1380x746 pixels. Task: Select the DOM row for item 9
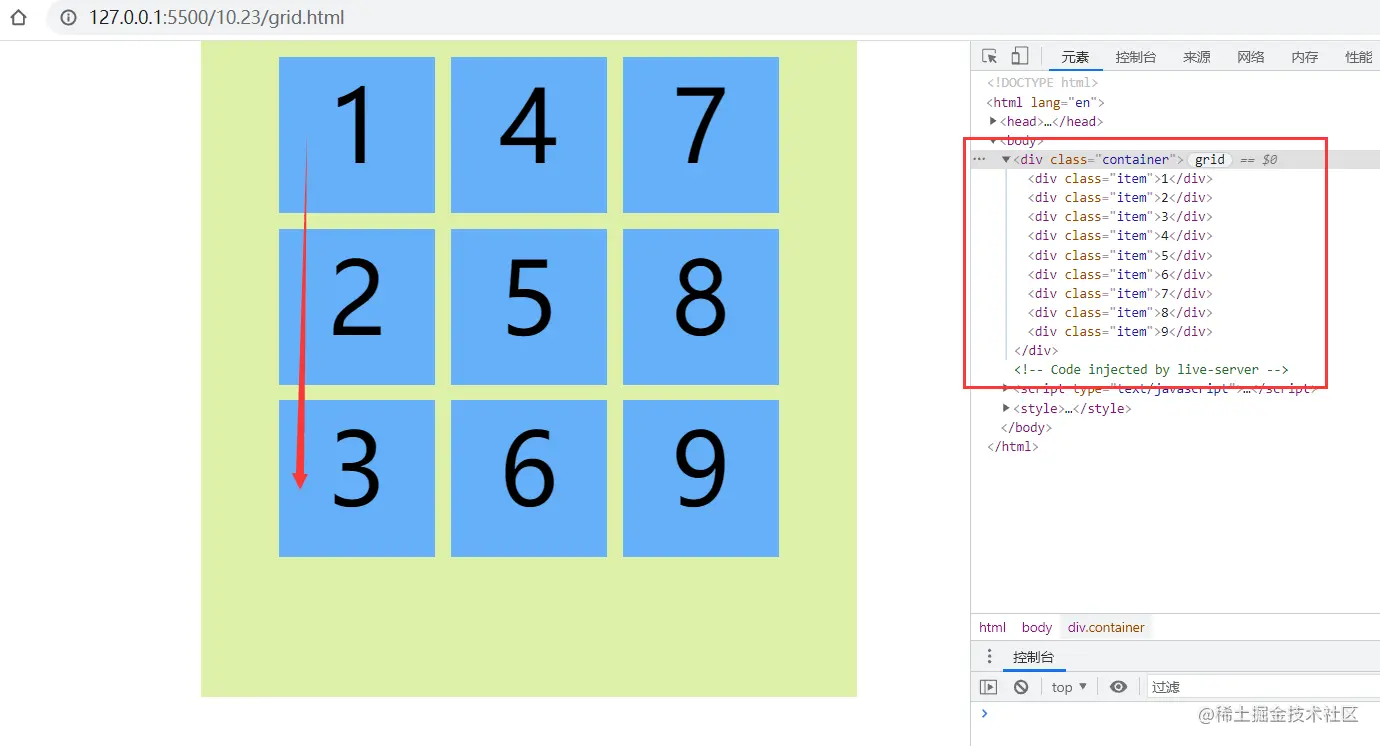click(1120, 331)
